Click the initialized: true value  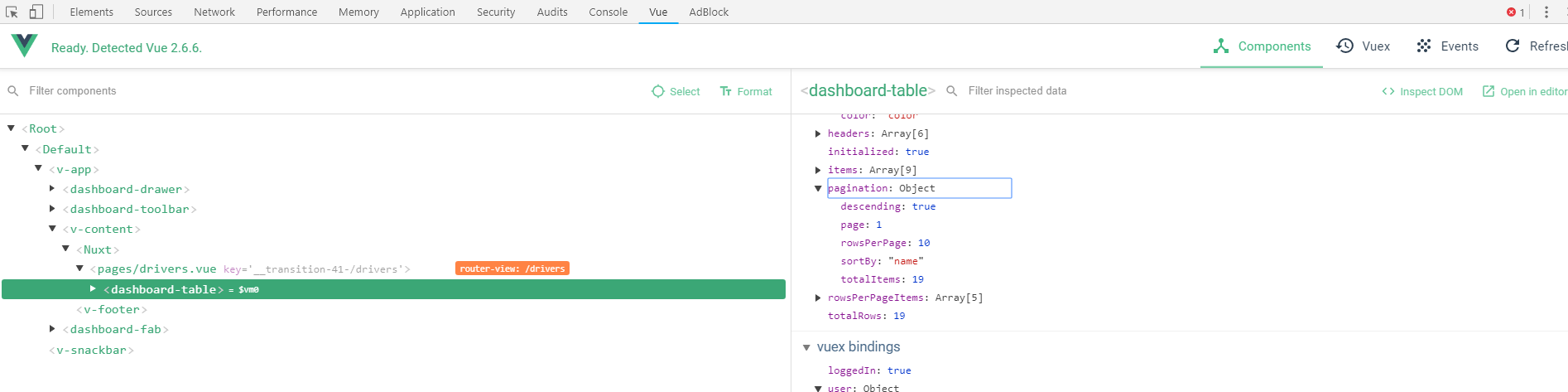click(x=917, y=152)
